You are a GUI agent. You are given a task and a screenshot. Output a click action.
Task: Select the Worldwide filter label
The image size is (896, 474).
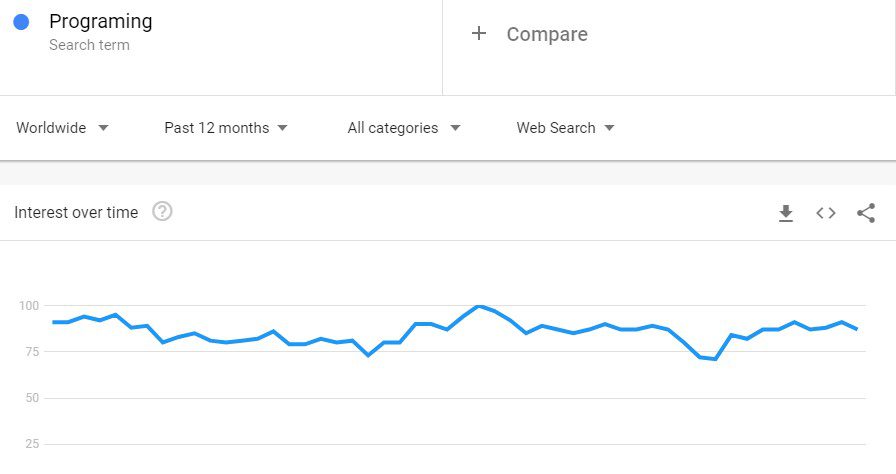pos(51,128)
